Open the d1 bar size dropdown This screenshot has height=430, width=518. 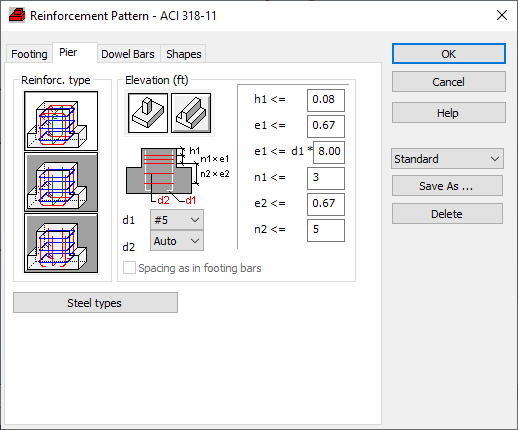click(x=177, y=220)
